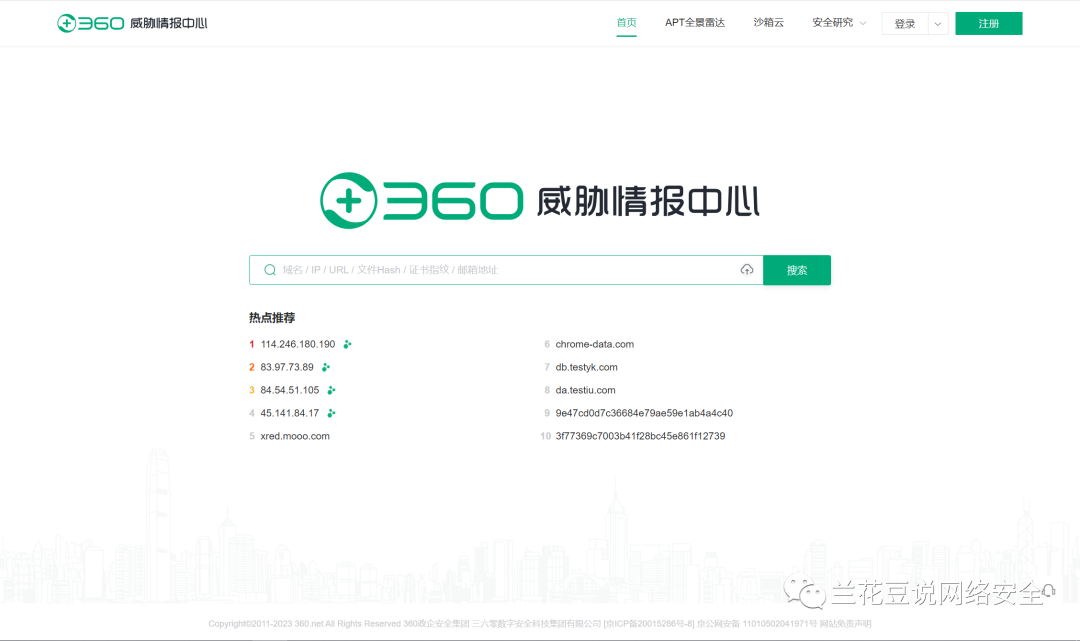
Task: Open hot item xred.mooo.com
Action: (295, 436)
